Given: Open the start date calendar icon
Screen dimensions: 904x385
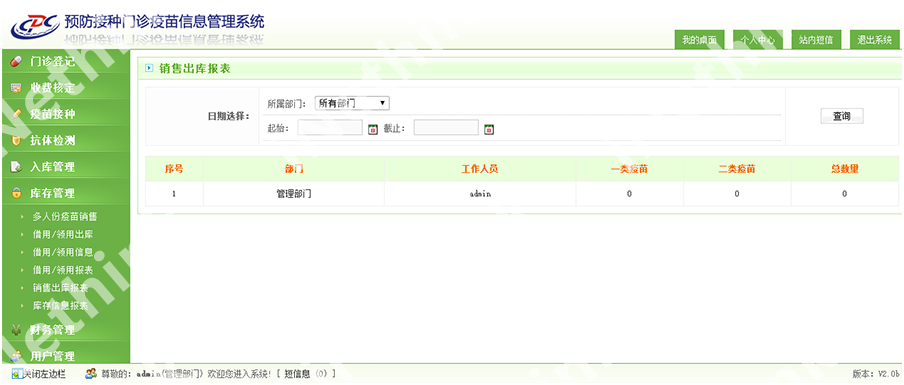Looking at the screenshot, I should (x=372, y=129).
